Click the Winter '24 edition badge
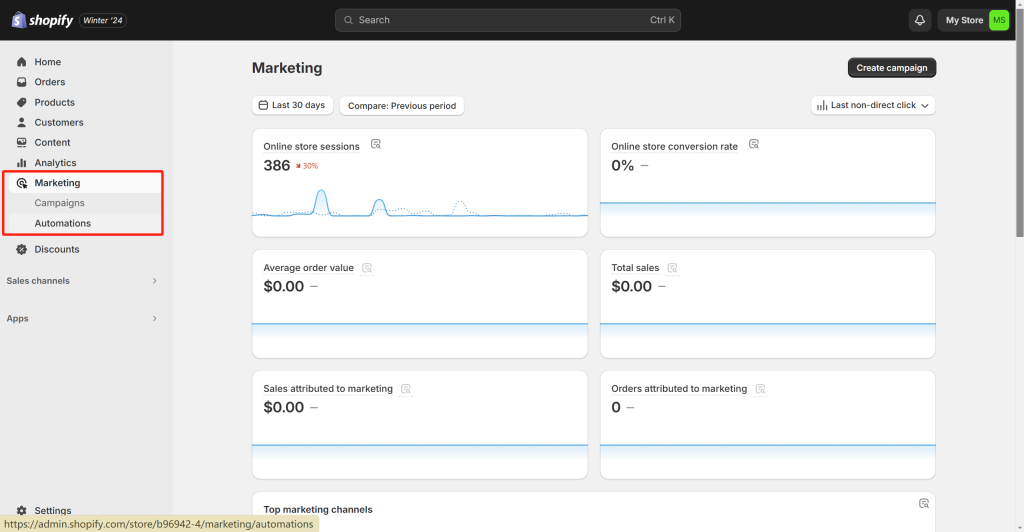Viewport: 1024px width, 532px height. [x=103, y=20]
